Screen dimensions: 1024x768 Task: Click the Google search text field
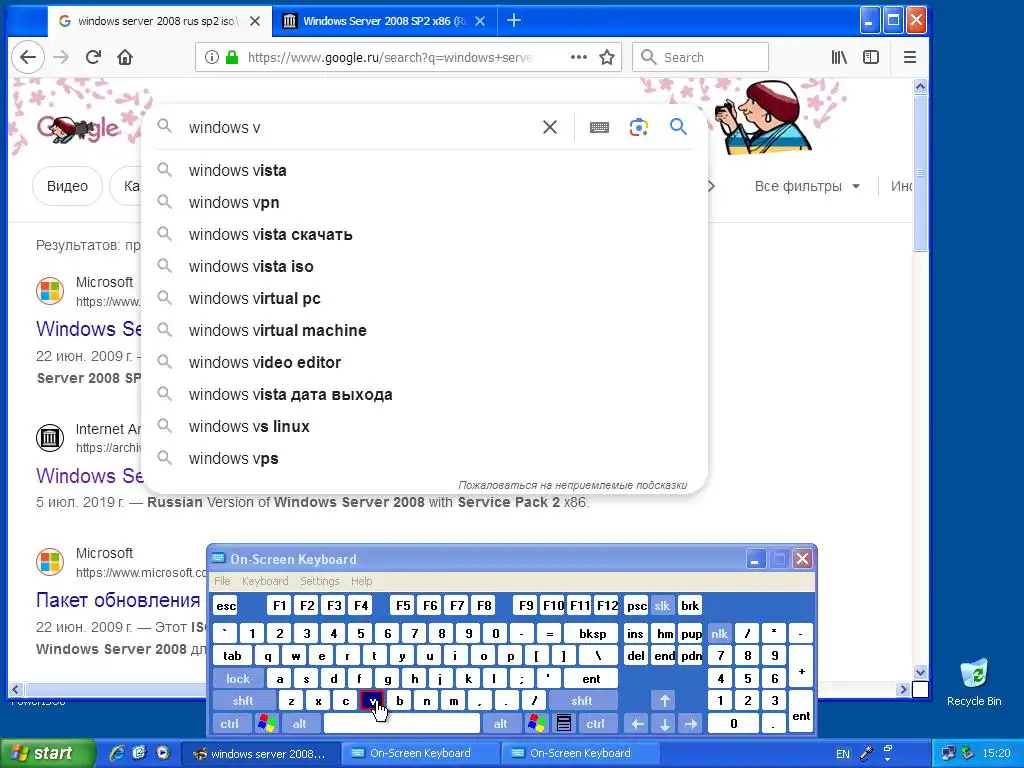coord(359,127)
